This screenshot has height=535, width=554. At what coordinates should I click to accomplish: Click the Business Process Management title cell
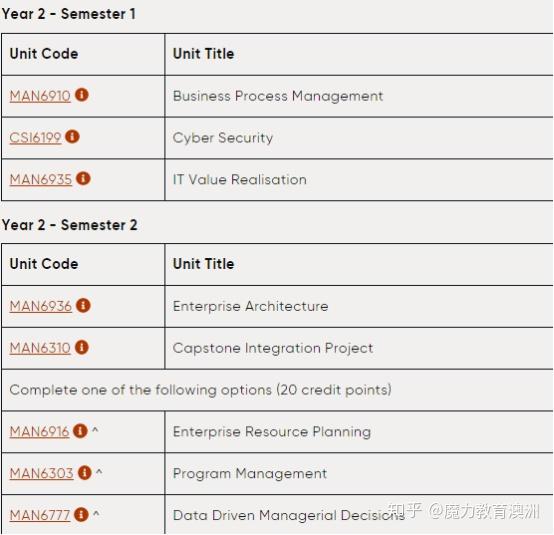click(359, 96)
